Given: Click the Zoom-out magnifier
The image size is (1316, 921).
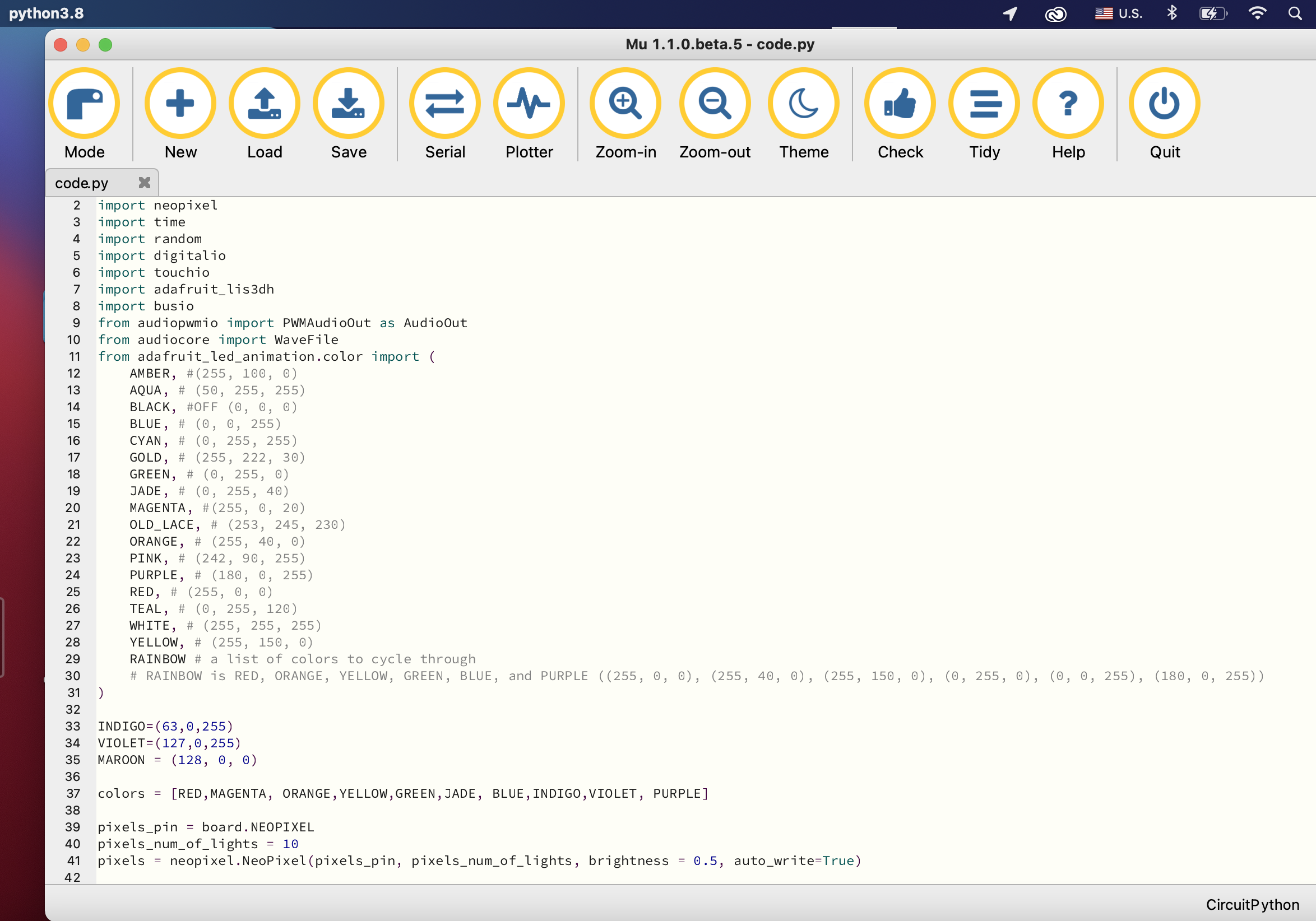Looking at the screenshot, I should click(715, 114).
